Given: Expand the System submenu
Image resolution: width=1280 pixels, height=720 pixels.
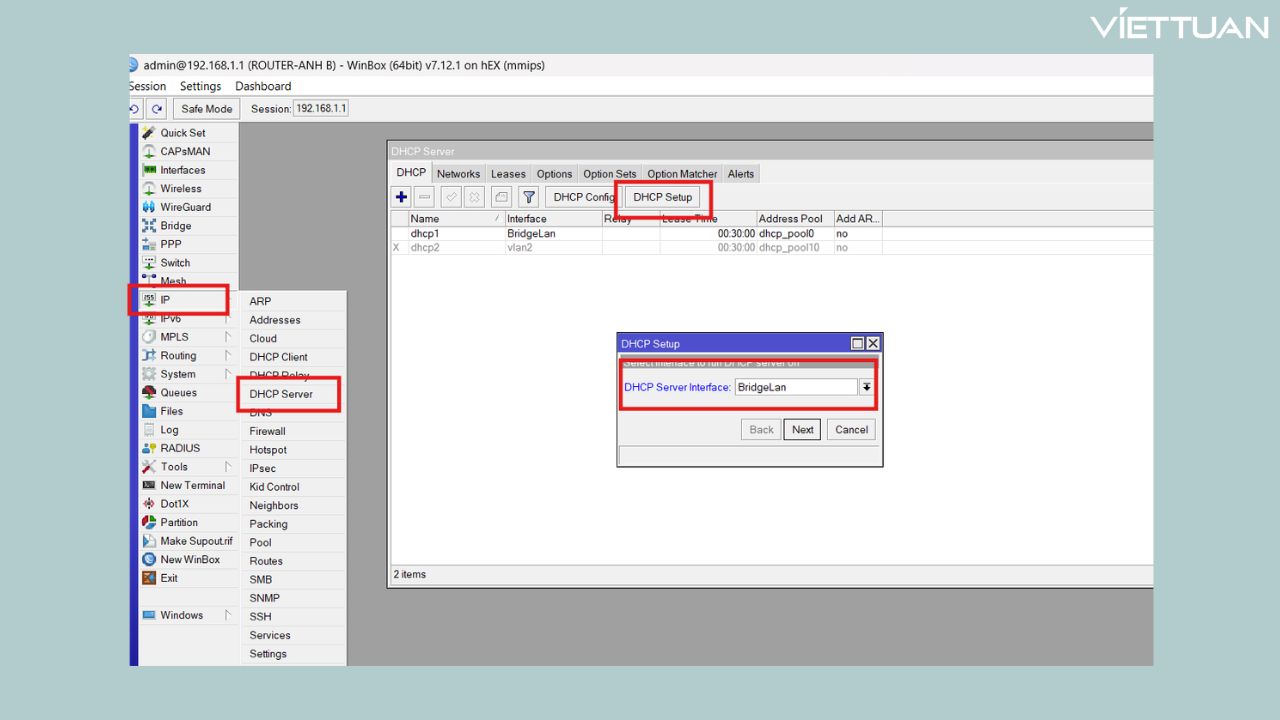Looking at the screenshot, I should pos(188,374).
